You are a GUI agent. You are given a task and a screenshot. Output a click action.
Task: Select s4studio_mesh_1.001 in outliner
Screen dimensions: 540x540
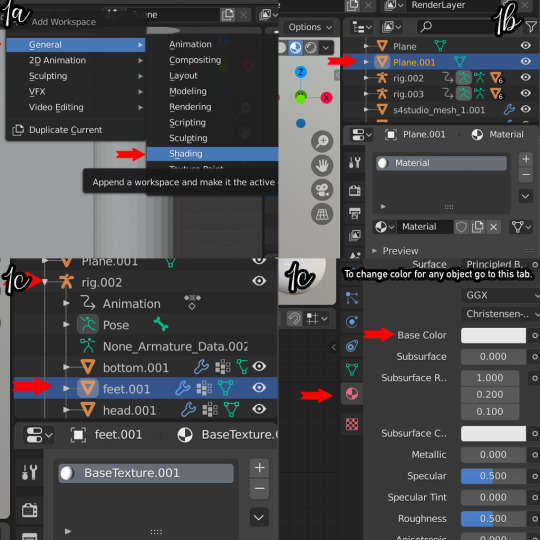pyautogui.click(x=439, y=110)
